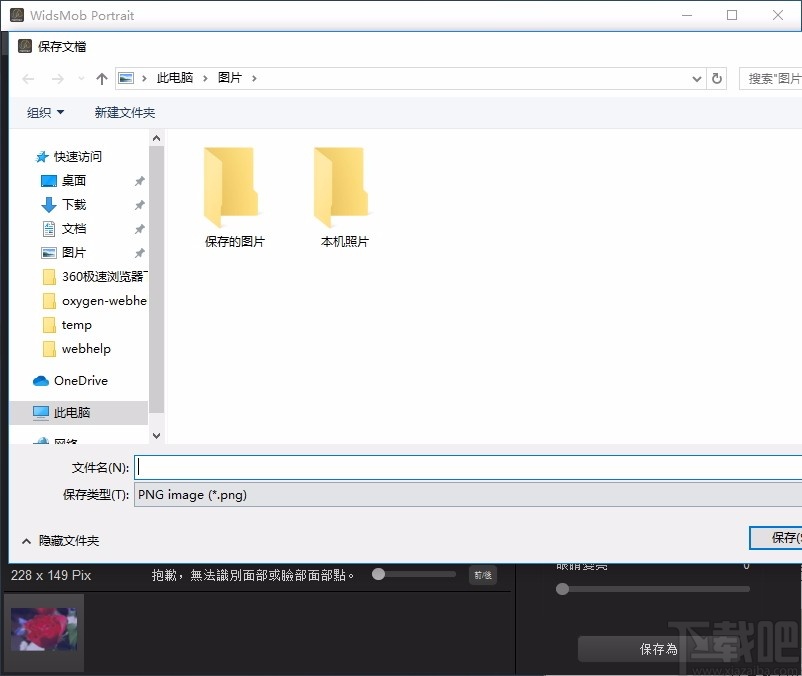Select 此电脑 in the navigation pane
Screen dimensions: 802x676
[79, 413]
